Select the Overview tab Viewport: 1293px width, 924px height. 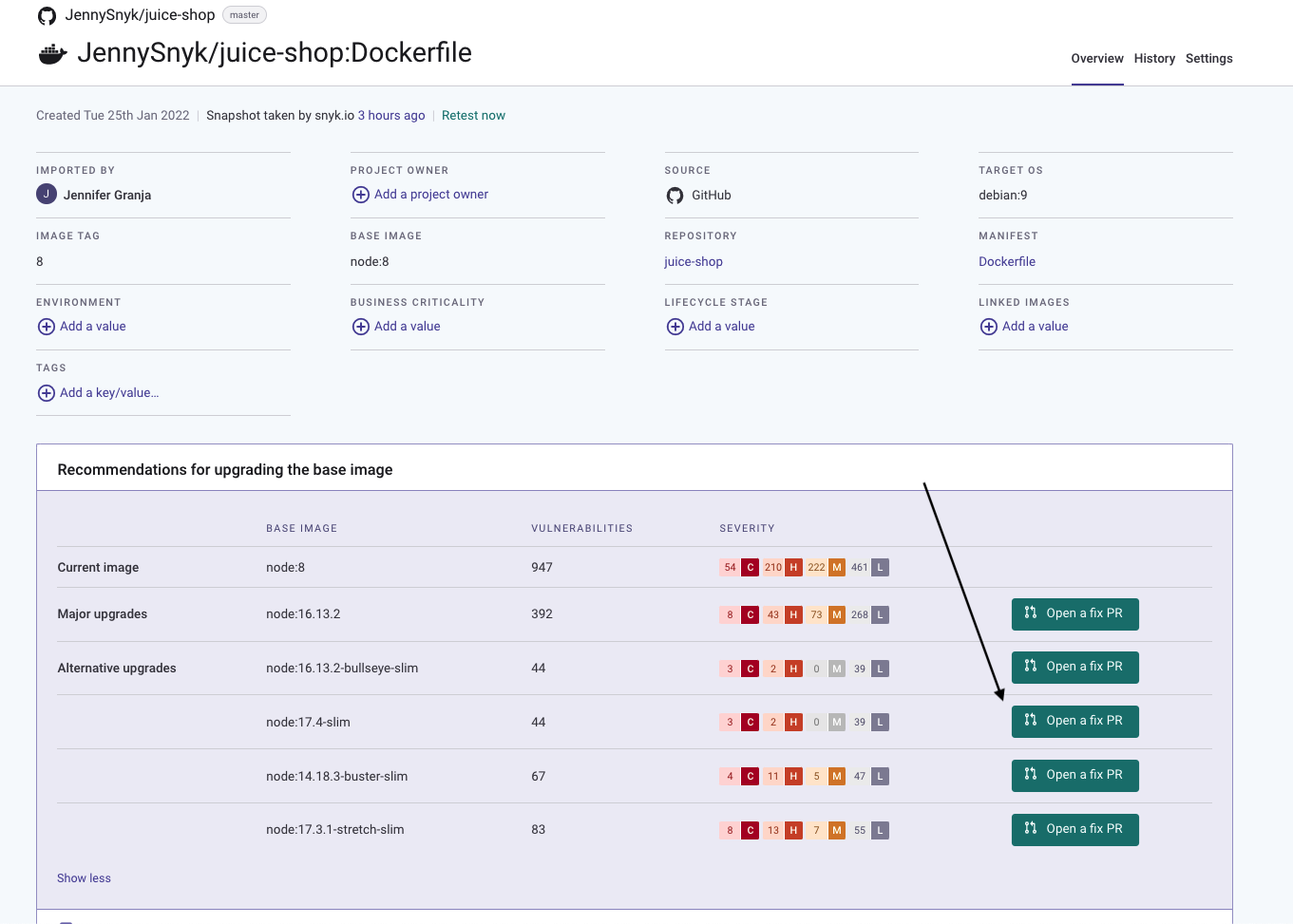(x=1097, y=59)
